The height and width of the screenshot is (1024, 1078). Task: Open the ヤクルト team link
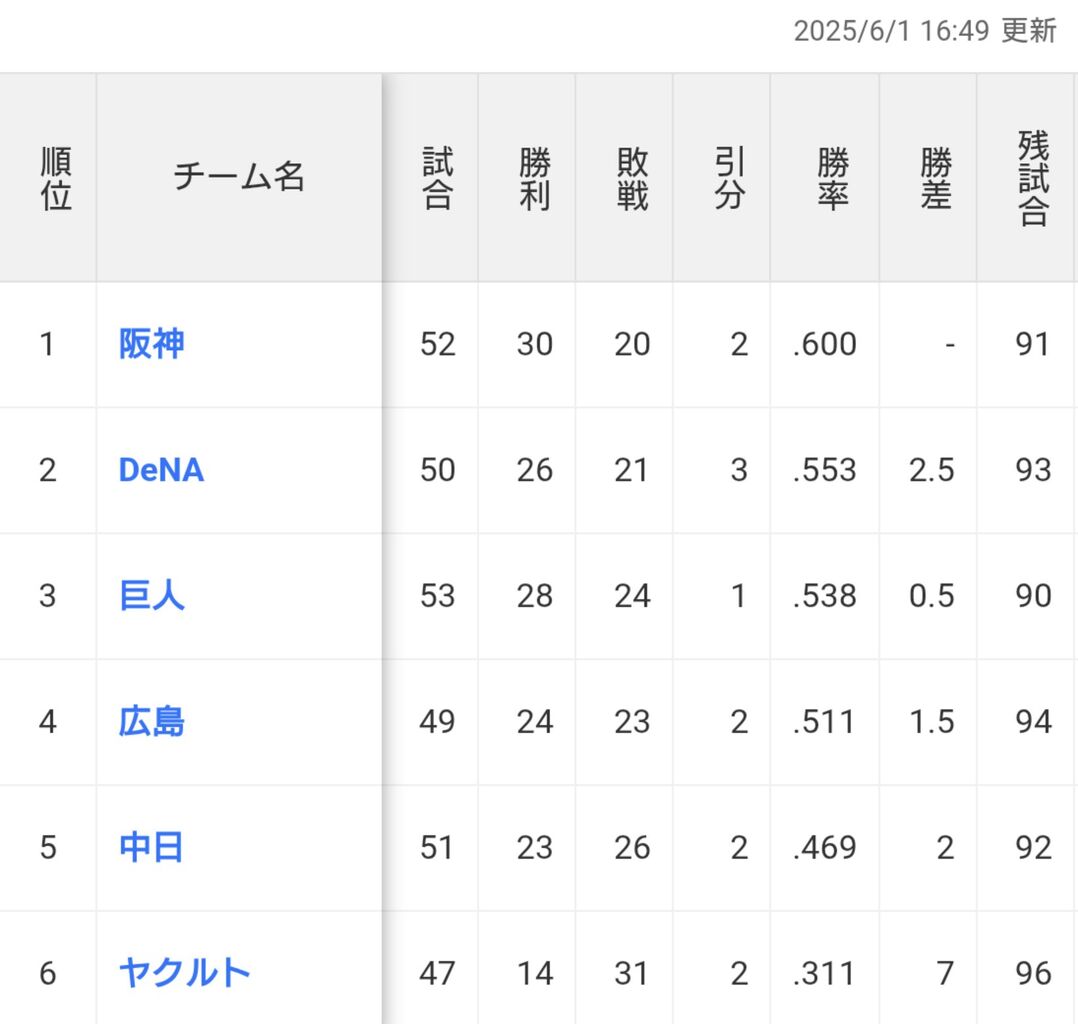[x=184, y=973]
